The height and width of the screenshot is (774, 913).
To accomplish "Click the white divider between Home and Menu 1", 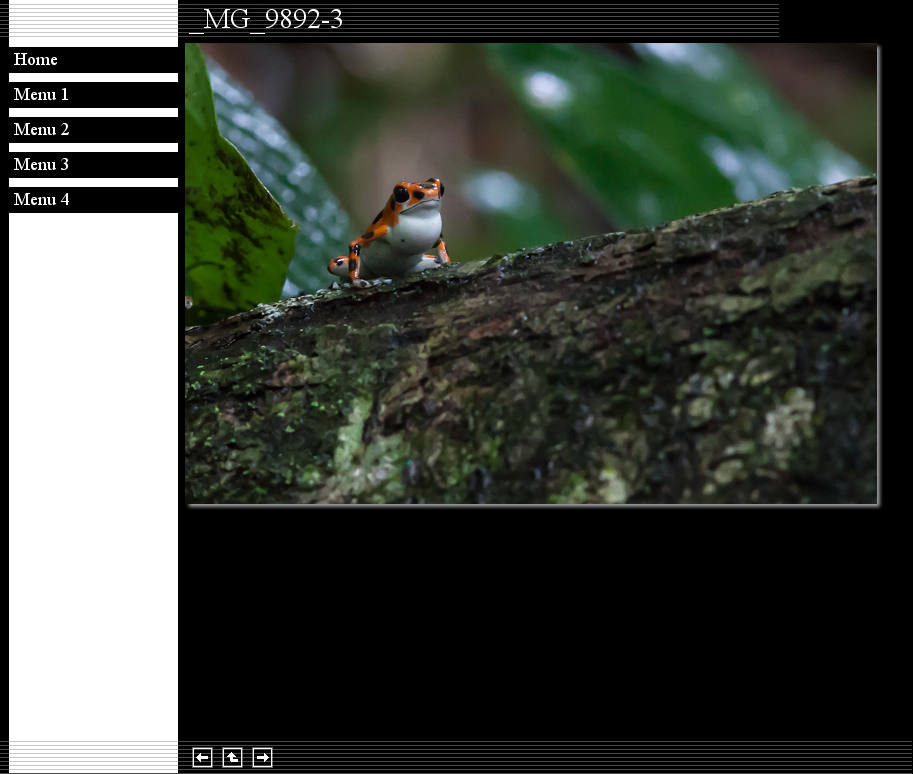I will click(93, 77).
